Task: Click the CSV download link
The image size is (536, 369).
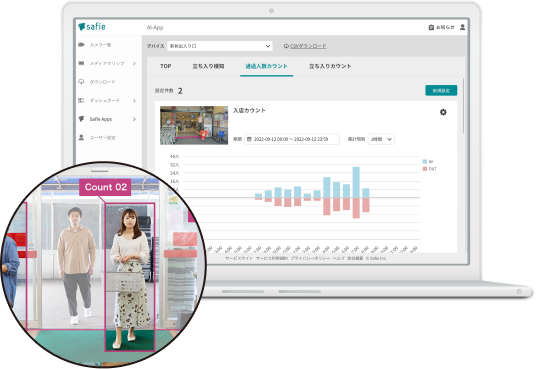Action: click(308, 46)
